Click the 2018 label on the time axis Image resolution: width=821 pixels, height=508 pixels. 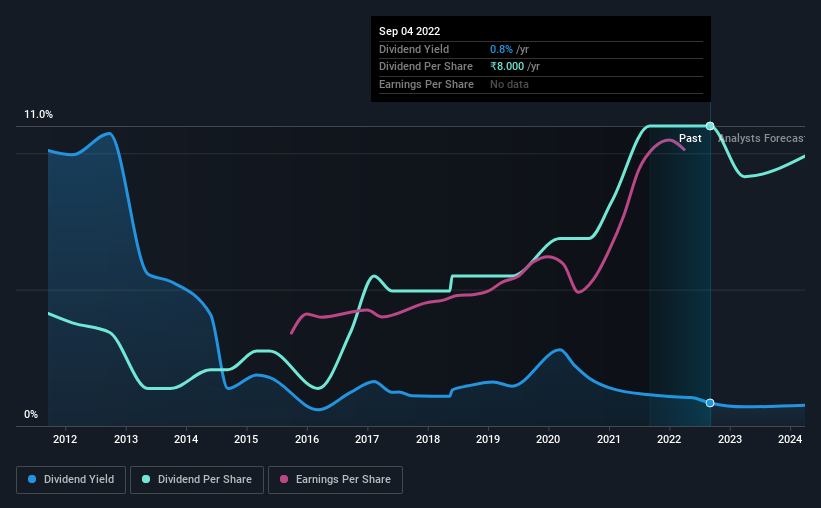pos(428,439)
